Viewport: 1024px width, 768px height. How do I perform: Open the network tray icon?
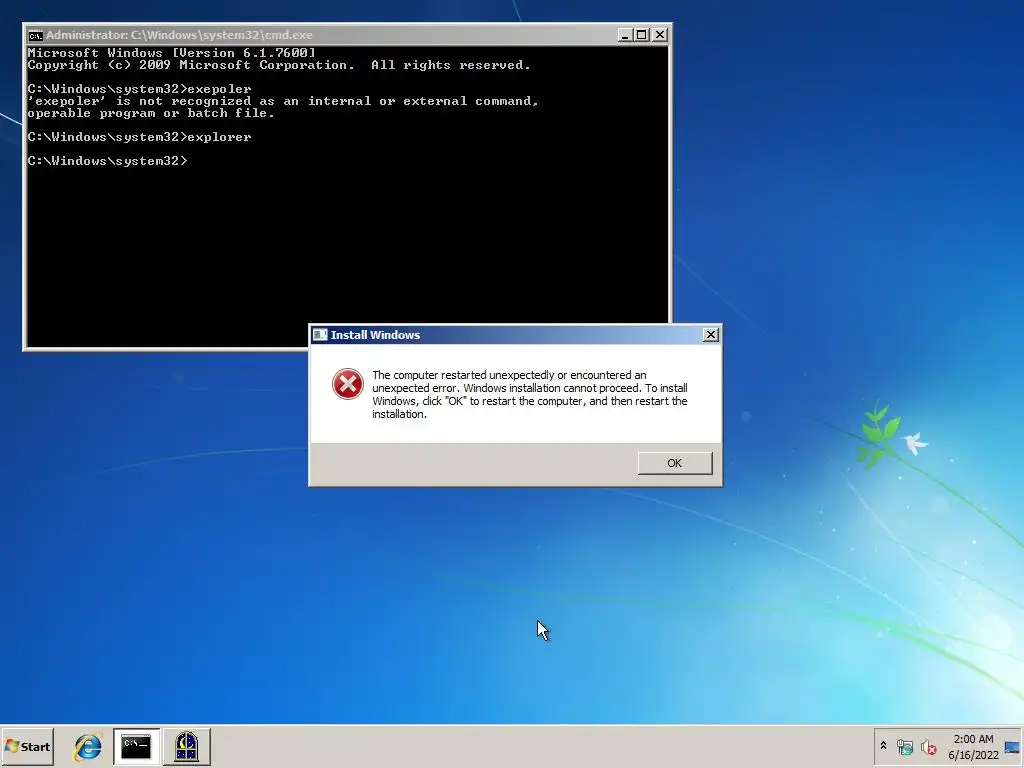[904, 746]
